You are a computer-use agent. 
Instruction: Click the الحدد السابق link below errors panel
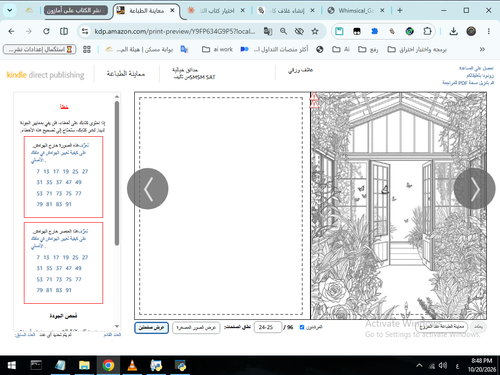pyautogui.click(x=25, y=335)
